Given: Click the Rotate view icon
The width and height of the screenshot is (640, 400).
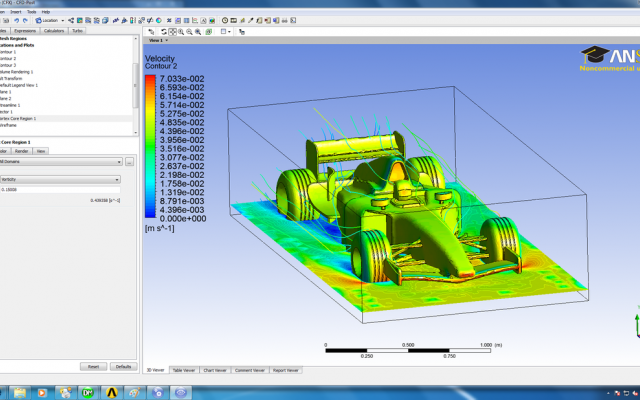Looking at the screenshot, I should coord(164,32).
